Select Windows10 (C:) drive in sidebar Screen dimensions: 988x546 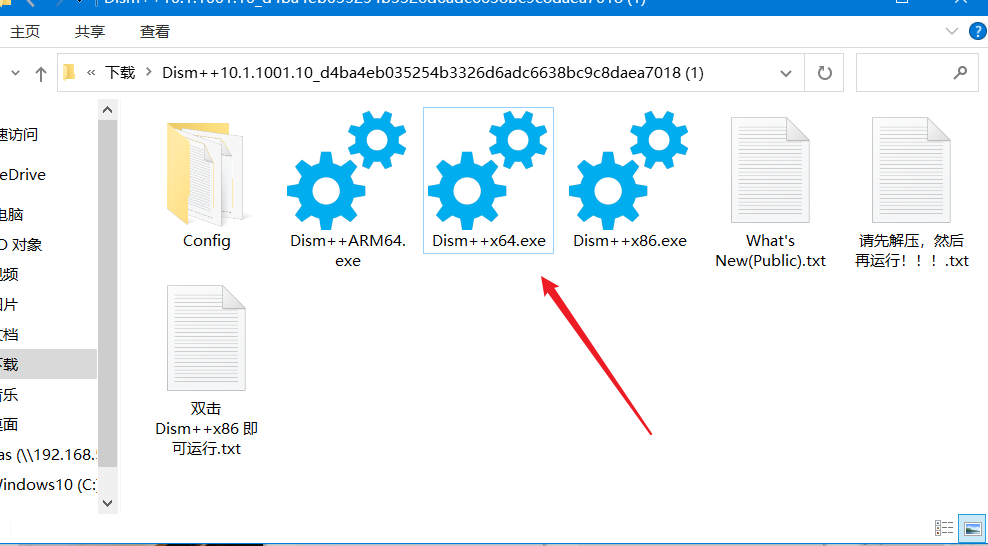pos(48,485)
